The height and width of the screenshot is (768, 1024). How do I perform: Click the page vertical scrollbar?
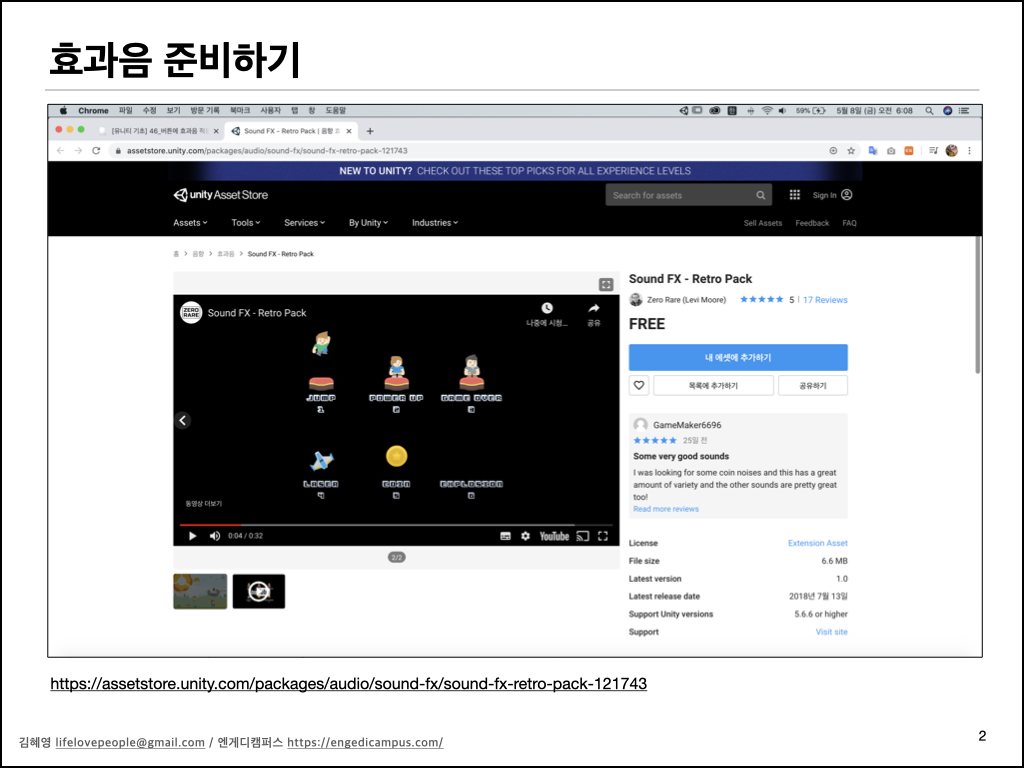[978, 306]
